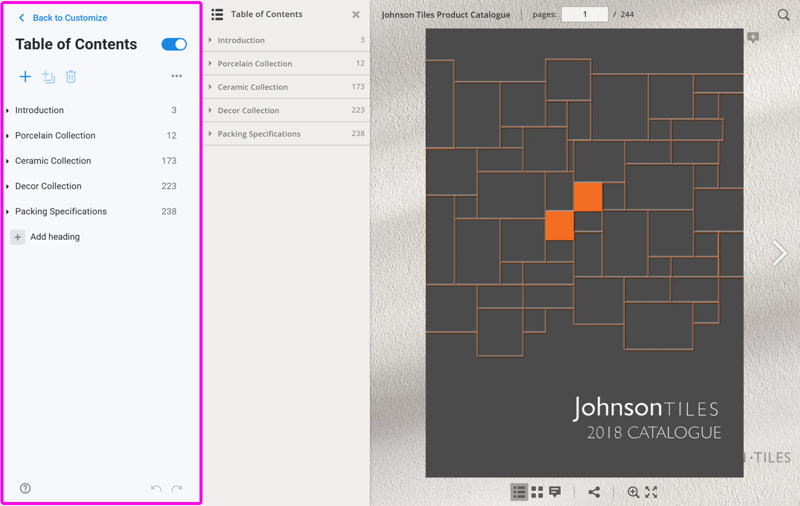Image resolution: width=800 pixels, height=506 pixels.
Task: Expand Ceramic Collection in preview TOC pane
Action: click(210, 87)
